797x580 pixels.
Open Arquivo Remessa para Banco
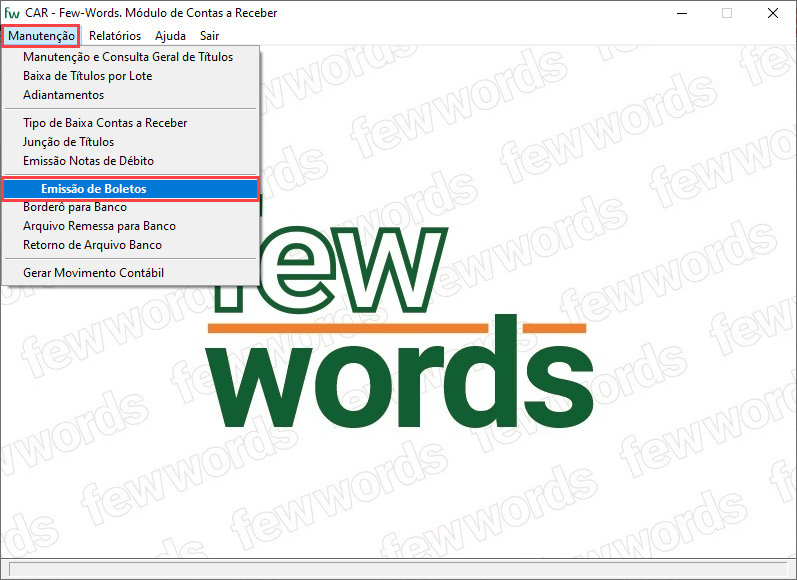pos(131,226)
